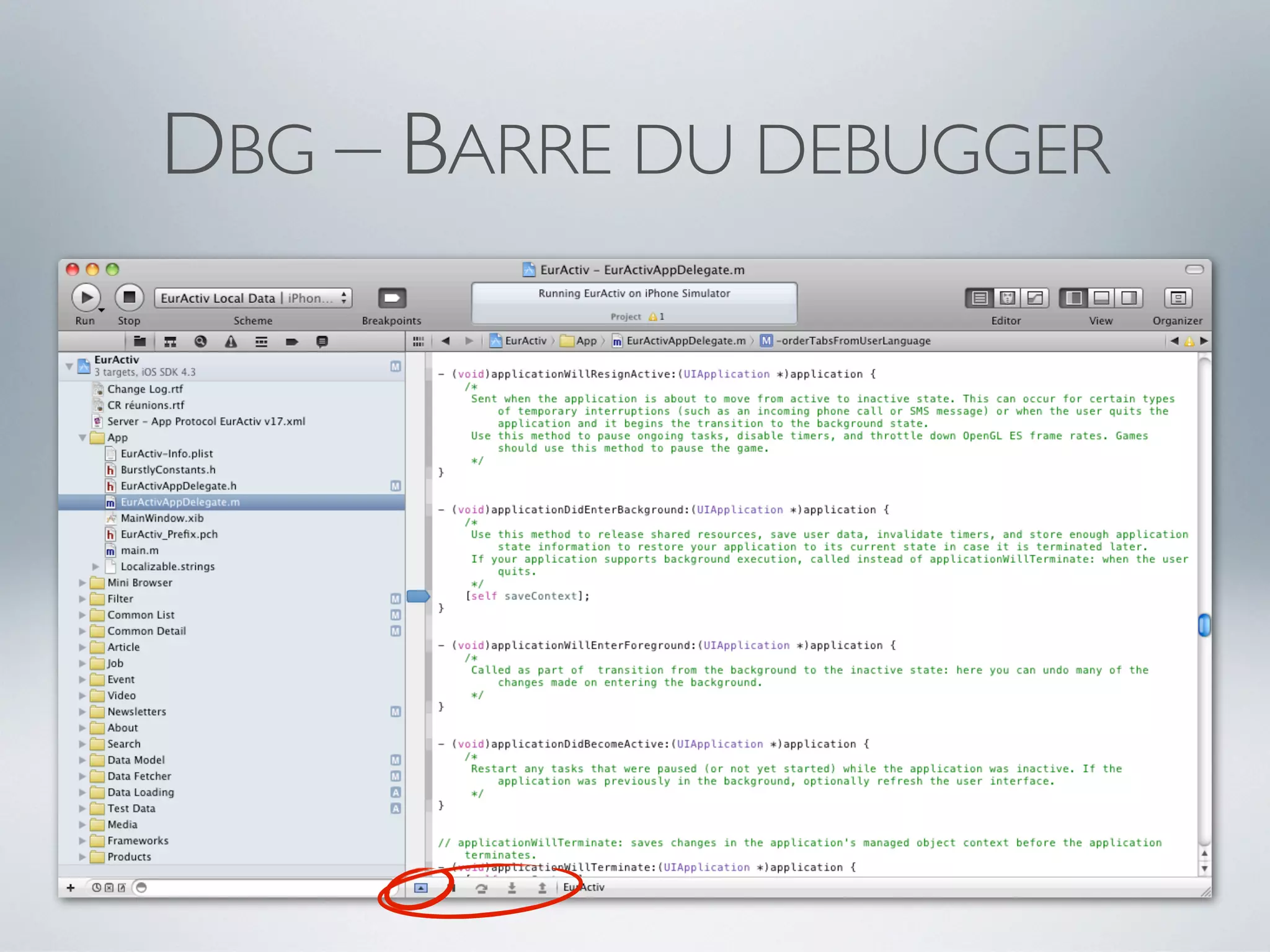The image size is (1270, 952).
Task: Click the Step Over debugger button
Action: pos(481,888)
